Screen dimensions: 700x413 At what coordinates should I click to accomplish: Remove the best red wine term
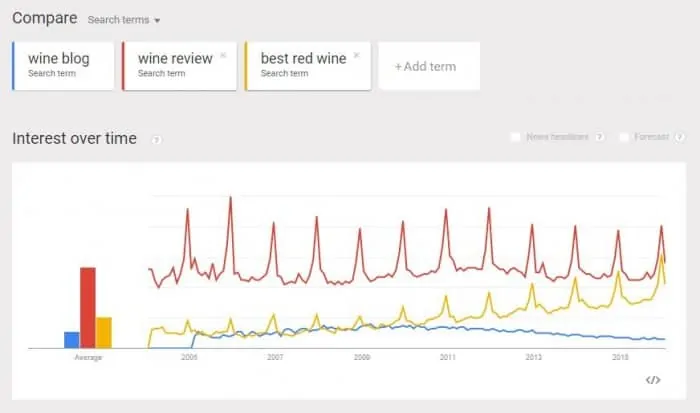[356, 55]
